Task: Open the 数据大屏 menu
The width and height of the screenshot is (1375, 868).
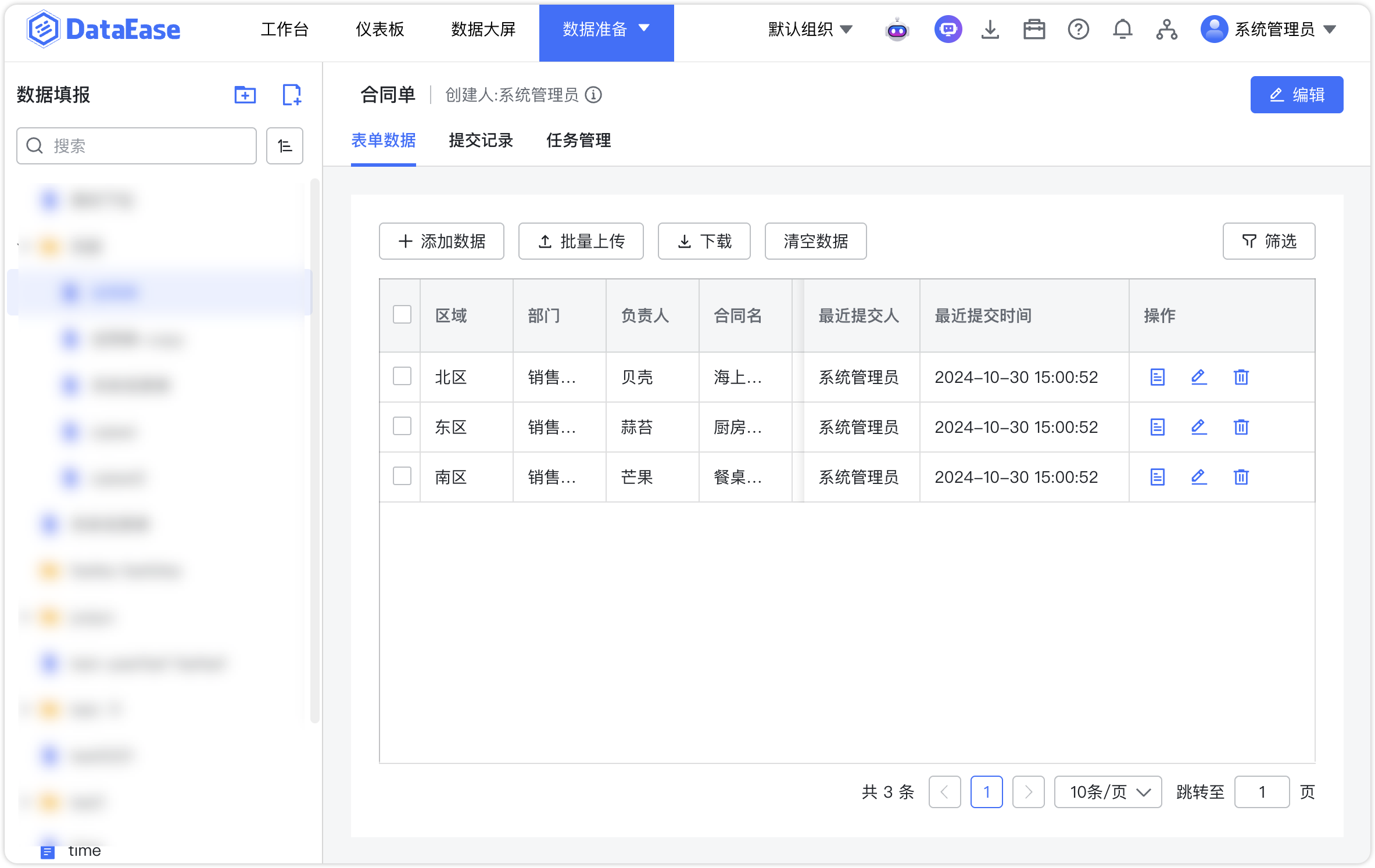Action: (x=484, y=29)
